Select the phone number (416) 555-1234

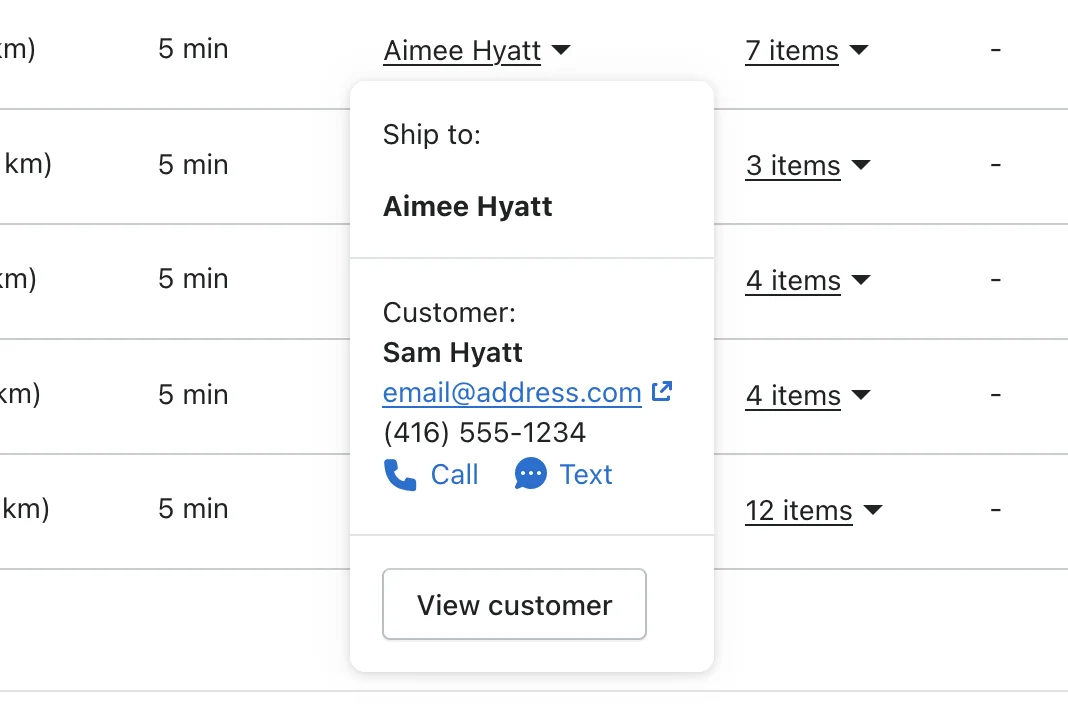(484, 432)
